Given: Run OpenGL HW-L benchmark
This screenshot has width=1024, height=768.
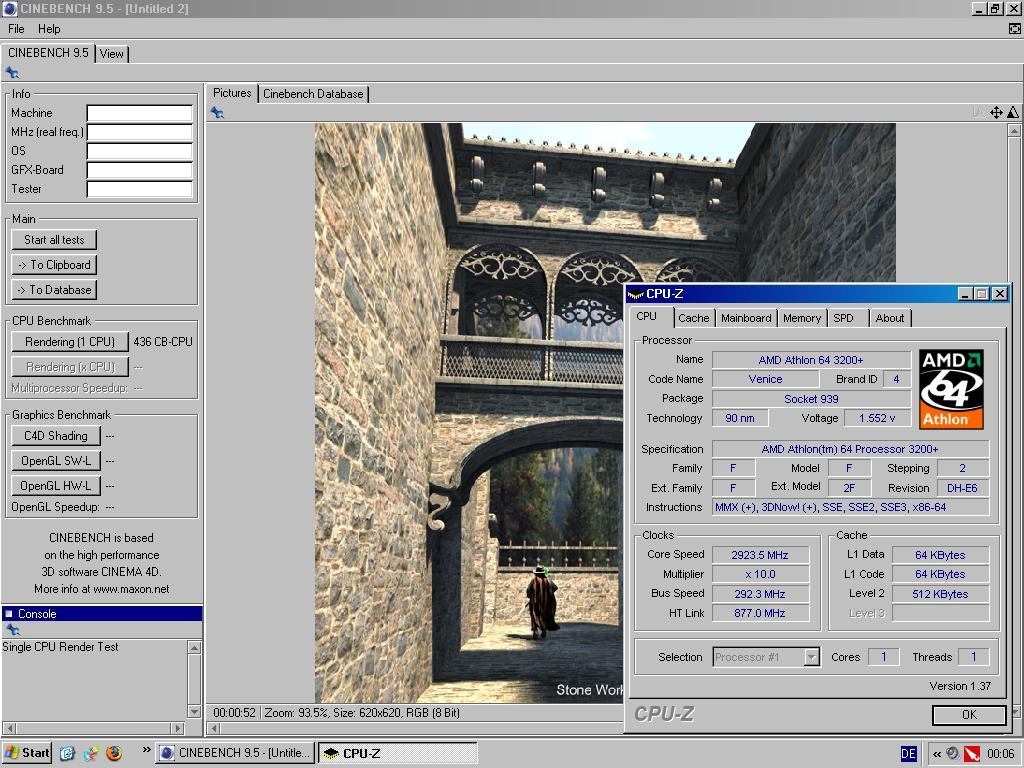Looking at the screenshot, I should (56, 486).
